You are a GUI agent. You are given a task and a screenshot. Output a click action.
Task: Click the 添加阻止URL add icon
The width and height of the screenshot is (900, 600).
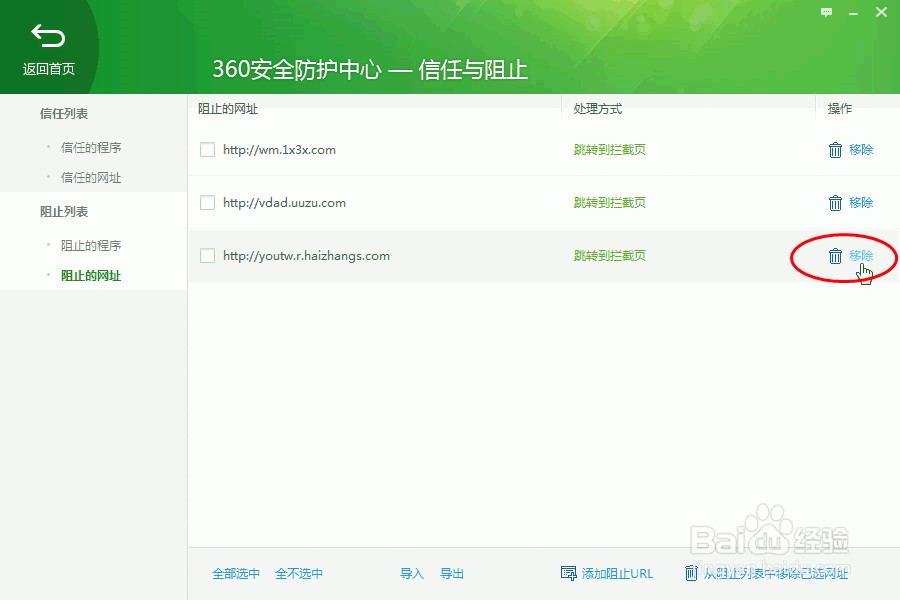point(568,573)
